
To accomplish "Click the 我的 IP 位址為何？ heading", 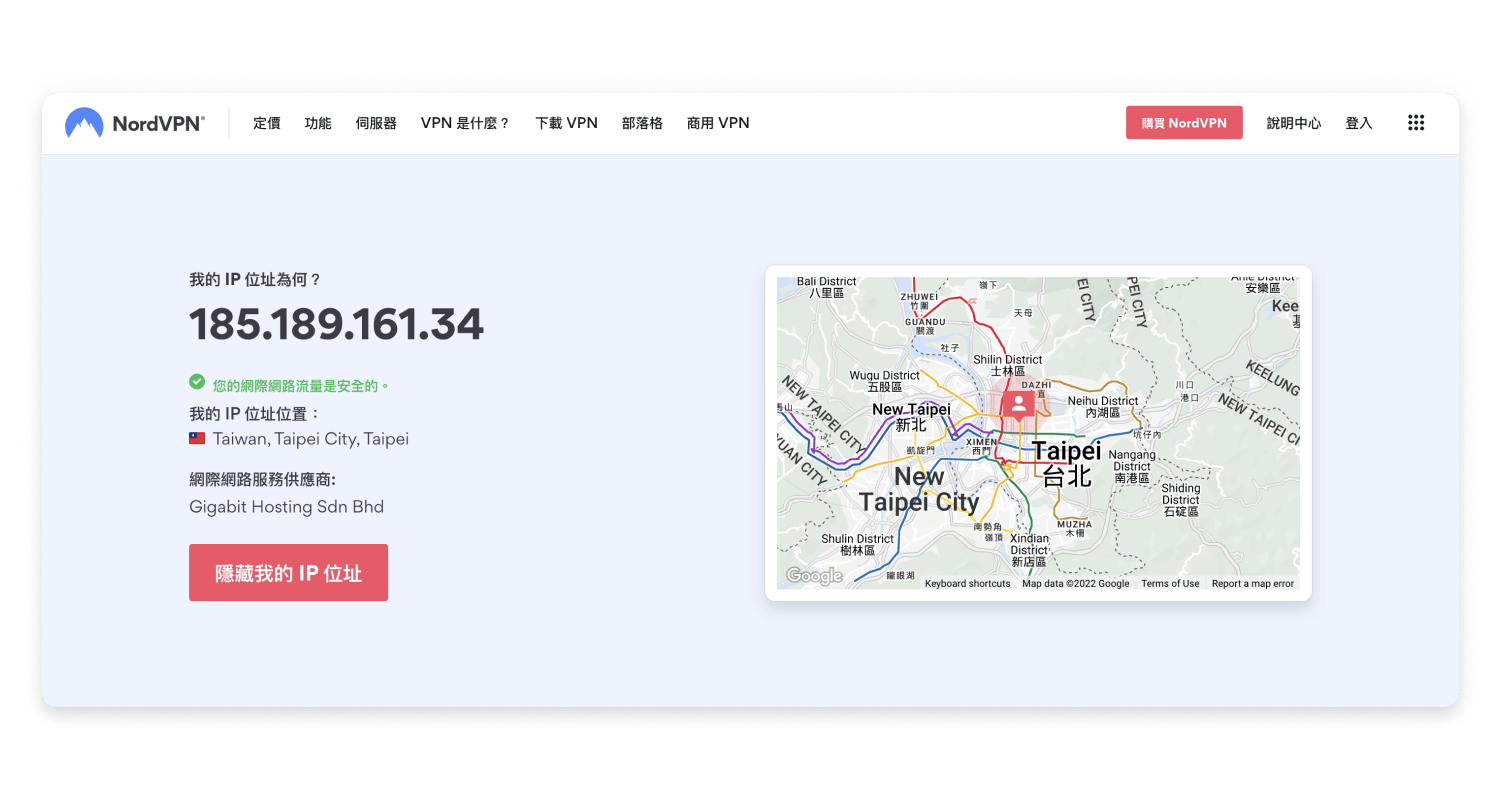I will (255, 280).
